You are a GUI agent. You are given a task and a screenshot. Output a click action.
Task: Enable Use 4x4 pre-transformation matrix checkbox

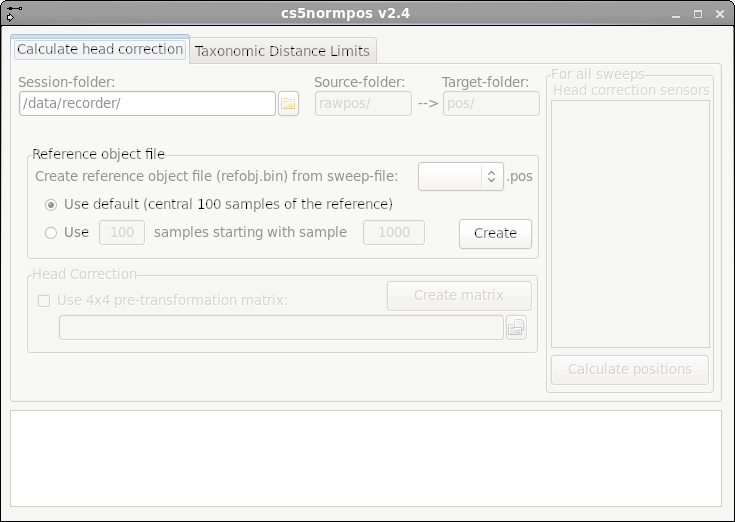44,301
